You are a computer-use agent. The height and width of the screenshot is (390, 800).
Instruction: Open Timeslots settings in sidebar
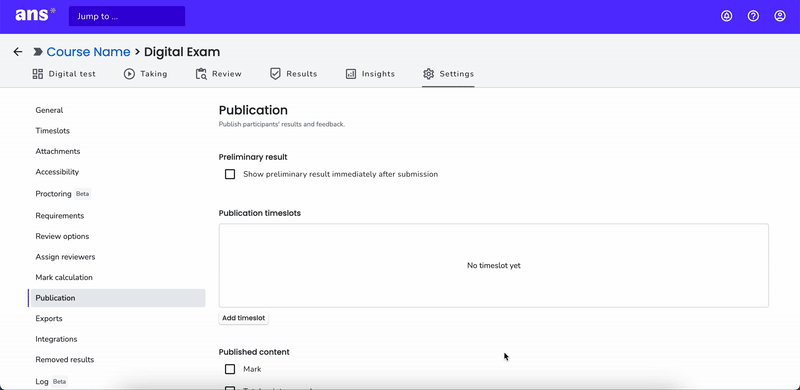point(53,131)
